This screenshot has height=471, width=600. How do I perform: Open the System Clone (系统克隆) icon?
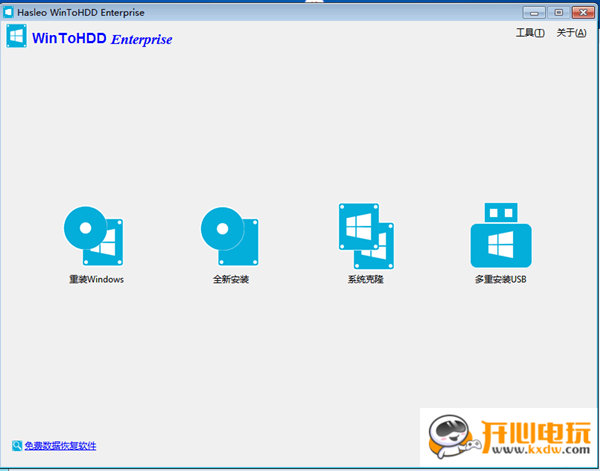[366, 236]
